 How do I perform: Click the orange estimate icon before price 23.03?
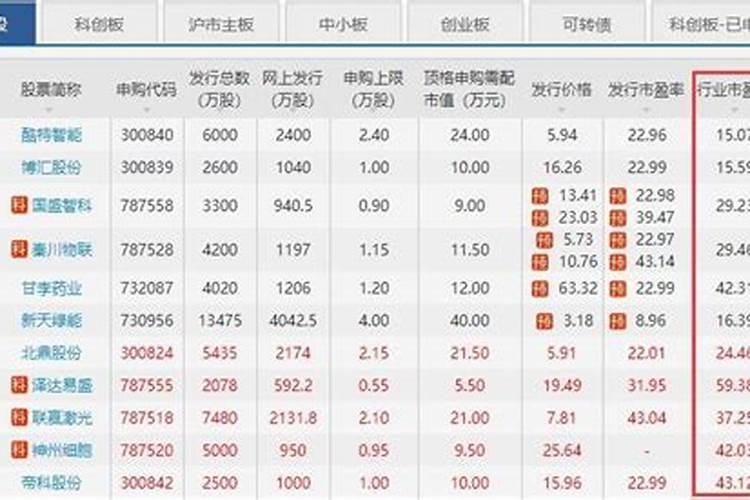coord(540,218)
